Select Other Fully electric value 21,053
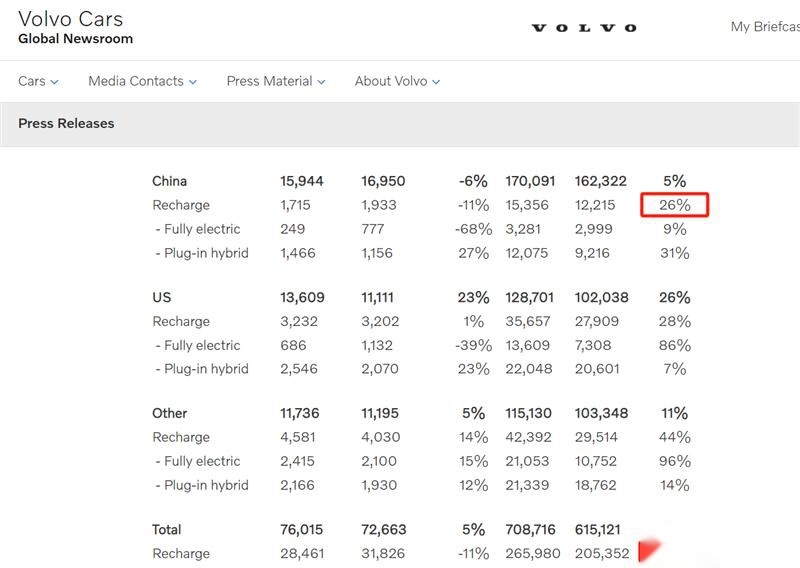This screenshot has height=568, width=800. pyautogui.click(x=527, y=461)
